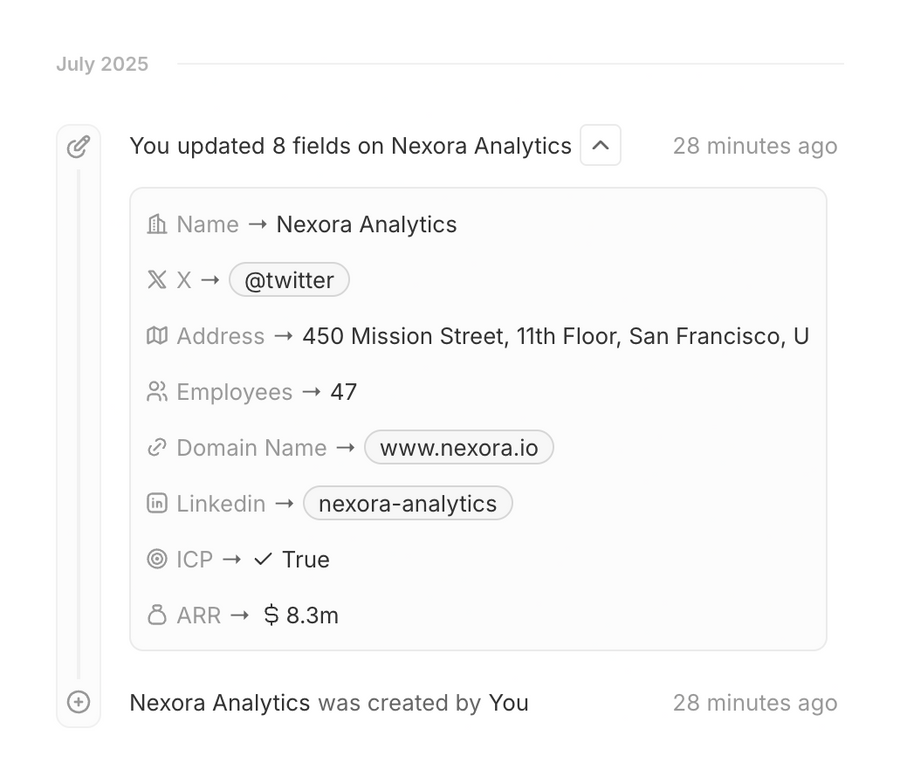Open the @twitter handle chip
The width and height of the screenshot is (900, 784).
[289, 280]
